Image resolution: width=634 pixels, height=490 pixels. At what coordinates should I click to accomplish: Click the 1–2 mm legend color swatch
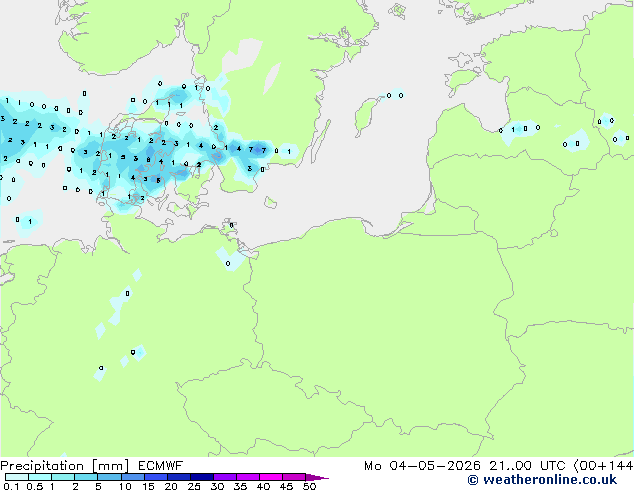pyautogui.click(x=63, y=477)
